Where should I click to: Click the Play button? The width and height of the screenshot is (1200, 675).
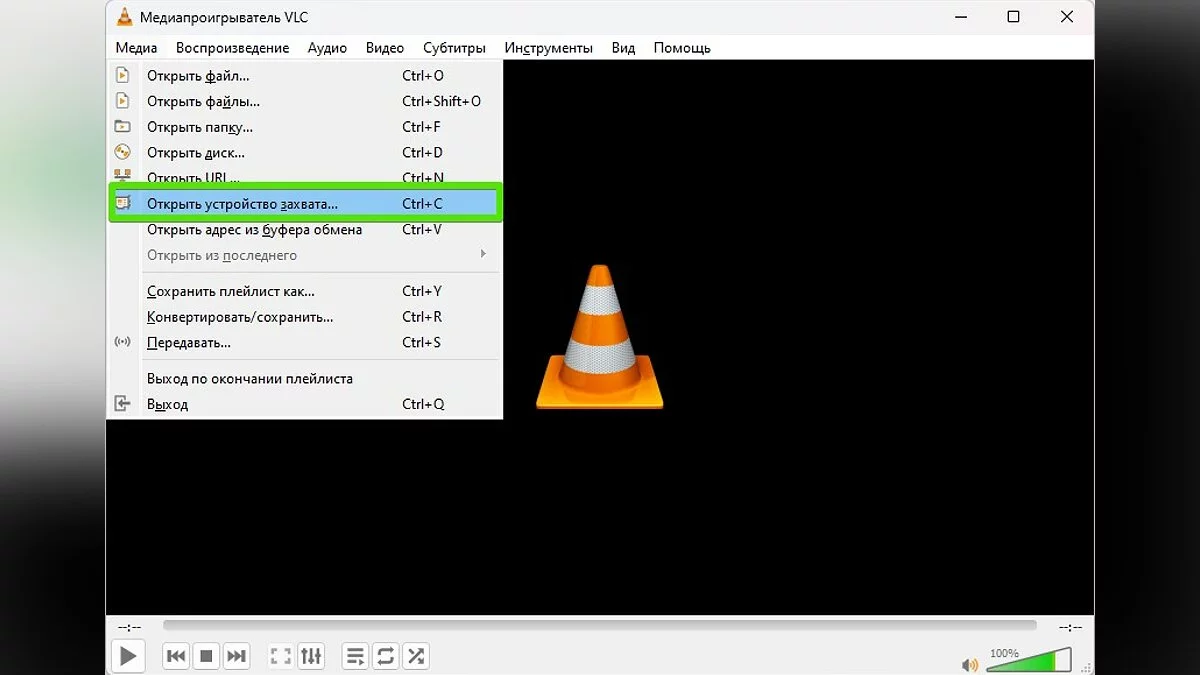click(x=128, y=656)
